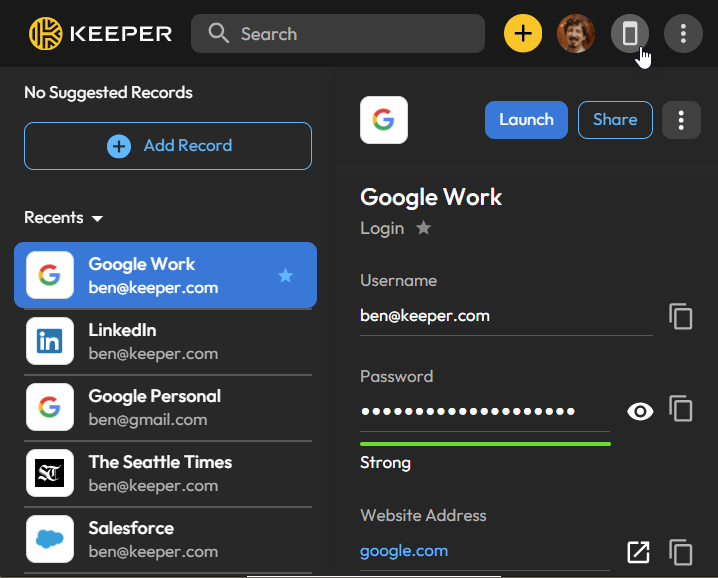Open google.com via external link icon
This screenshot has width=718, height=578.
[638, 552]
